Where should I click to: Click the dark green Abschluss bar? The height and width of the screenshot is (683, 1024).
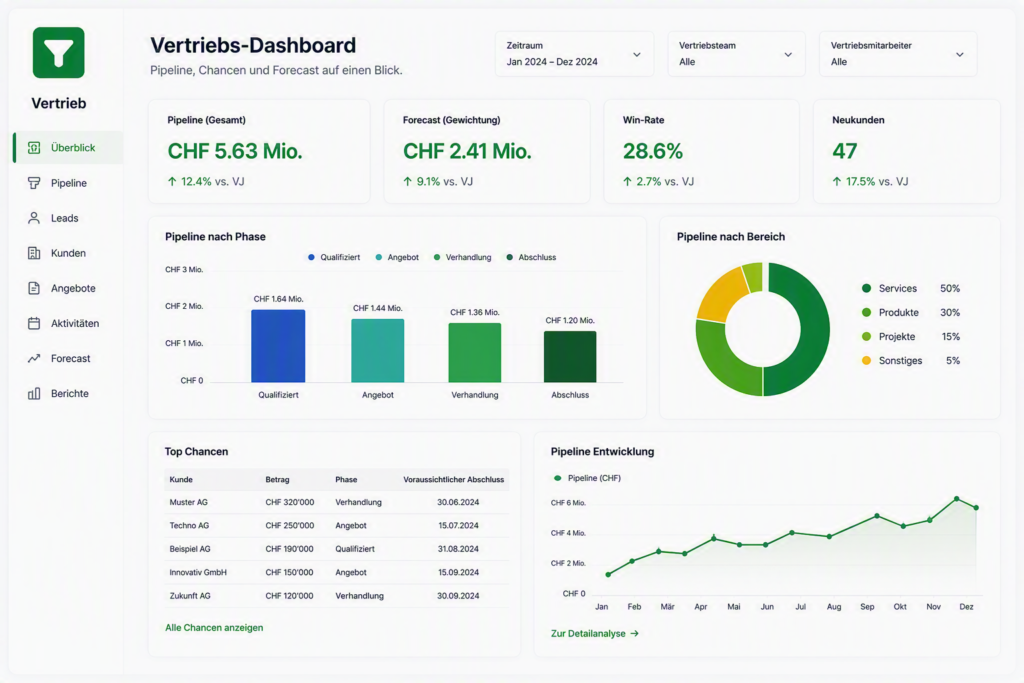[x=570, y=357]
